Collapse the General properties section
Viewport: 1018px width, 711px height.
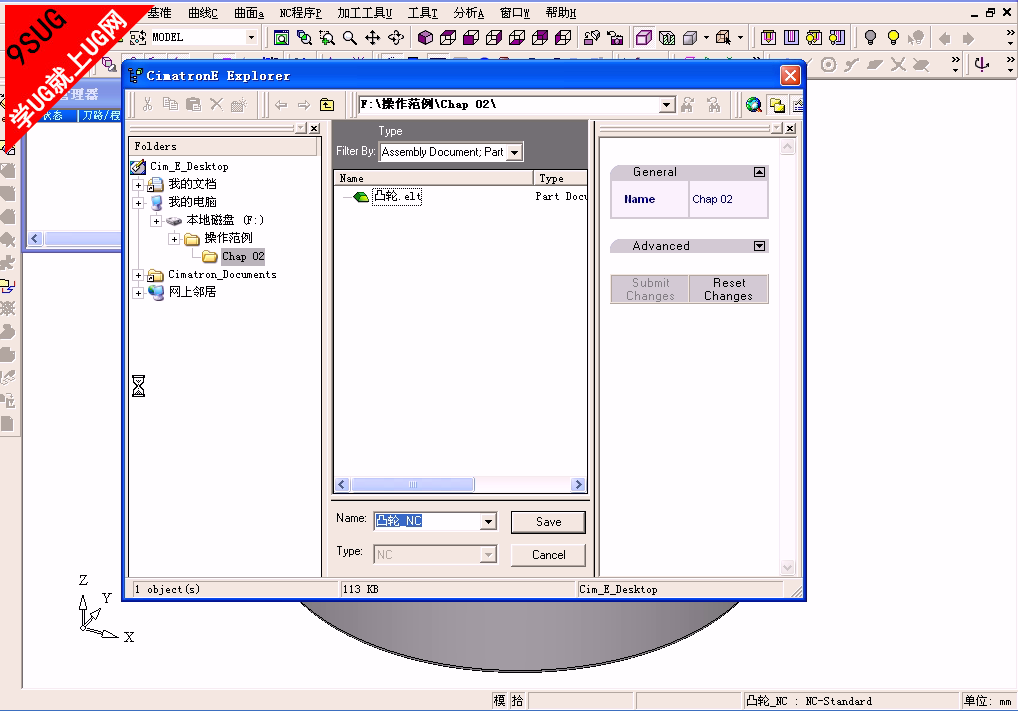pos(759,172)
